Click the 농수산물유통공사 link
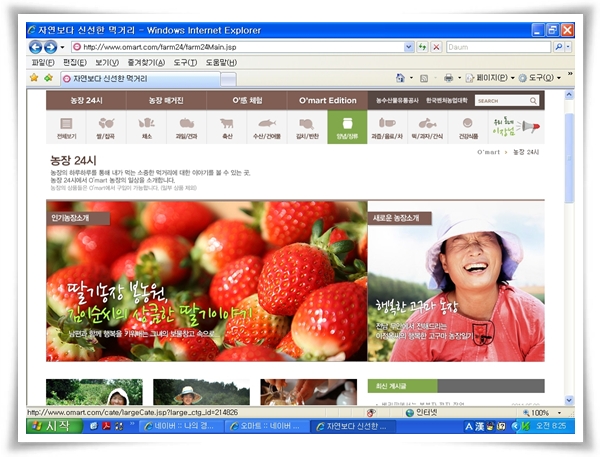This screenshot has width=600, height=457. [x=394, y=100]
